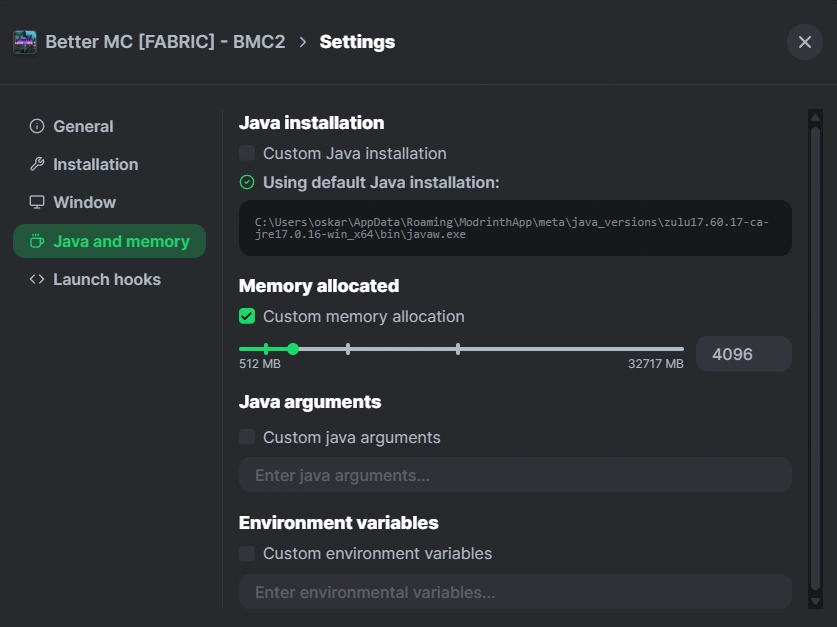Click the Installation wrench icon
837x627 pixels.
(37, 164)
